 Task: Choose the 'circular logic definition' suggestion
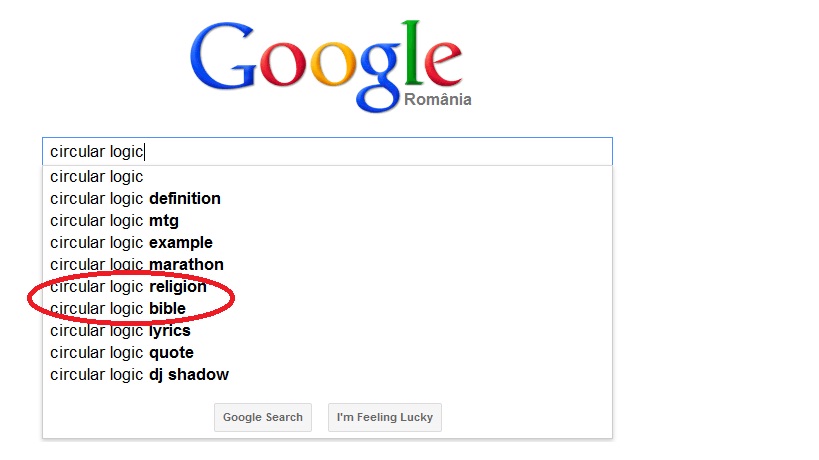(x=327, y=198)
